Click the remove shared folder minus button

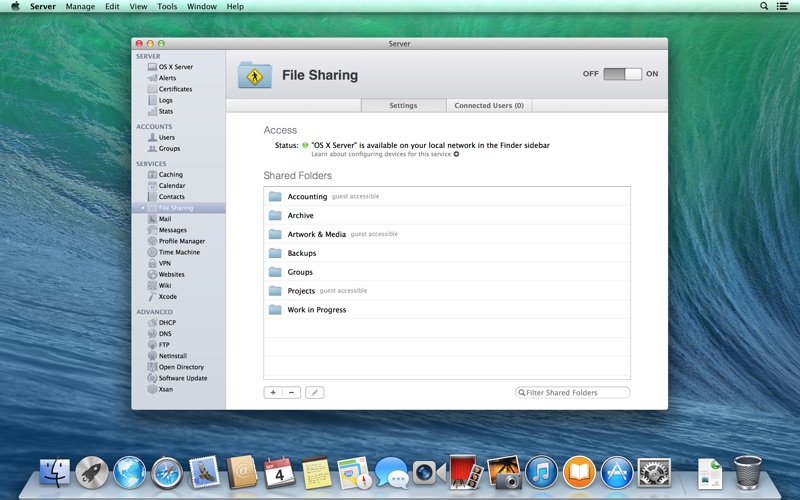(x=291, y=393)
